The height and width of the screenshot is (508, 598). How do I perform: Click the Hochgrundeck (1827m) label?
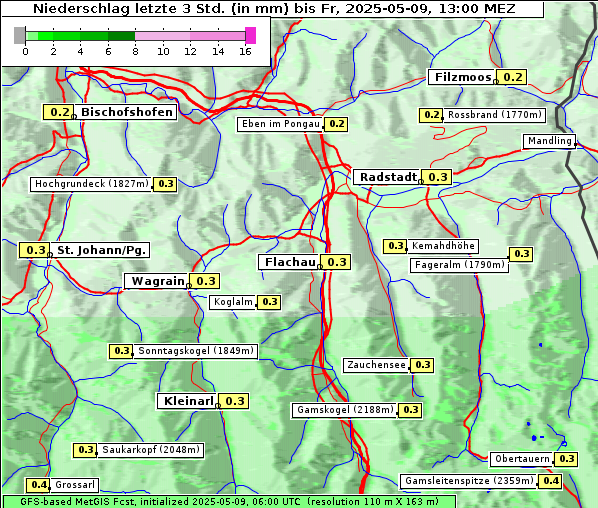(91, 184)
